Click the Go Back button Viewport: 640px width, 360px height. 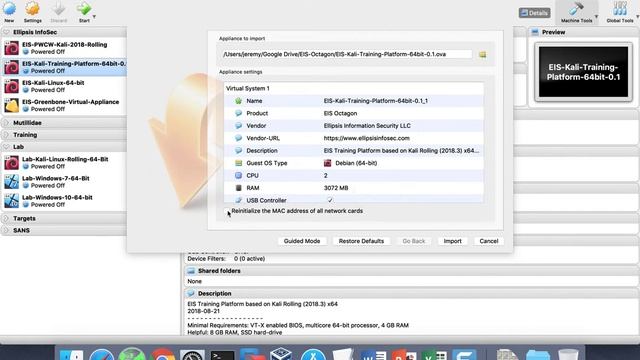coord(413,241)
